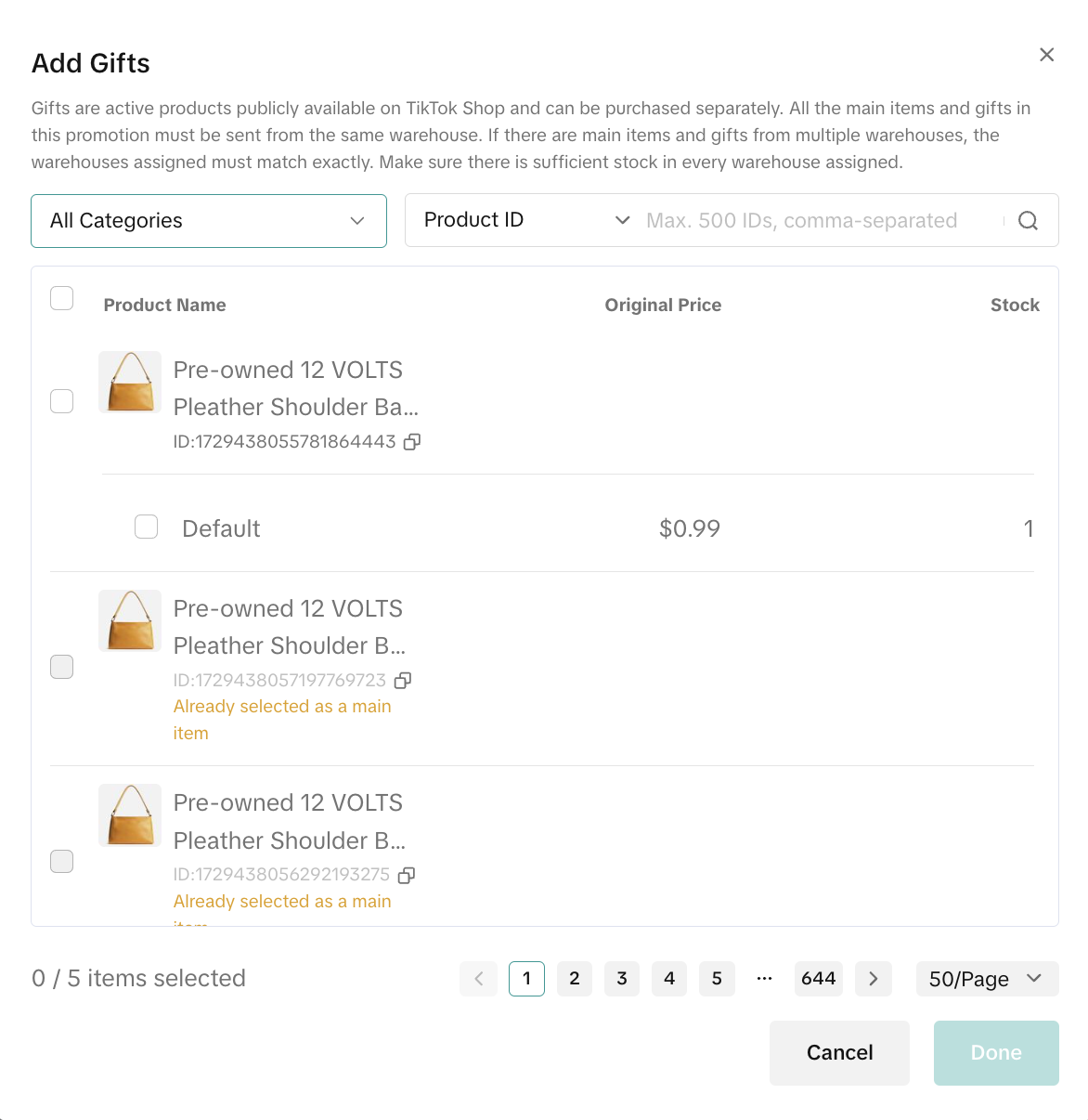Toggle the select-all products checkbox

pyautogui.click(x=62, y=299)
